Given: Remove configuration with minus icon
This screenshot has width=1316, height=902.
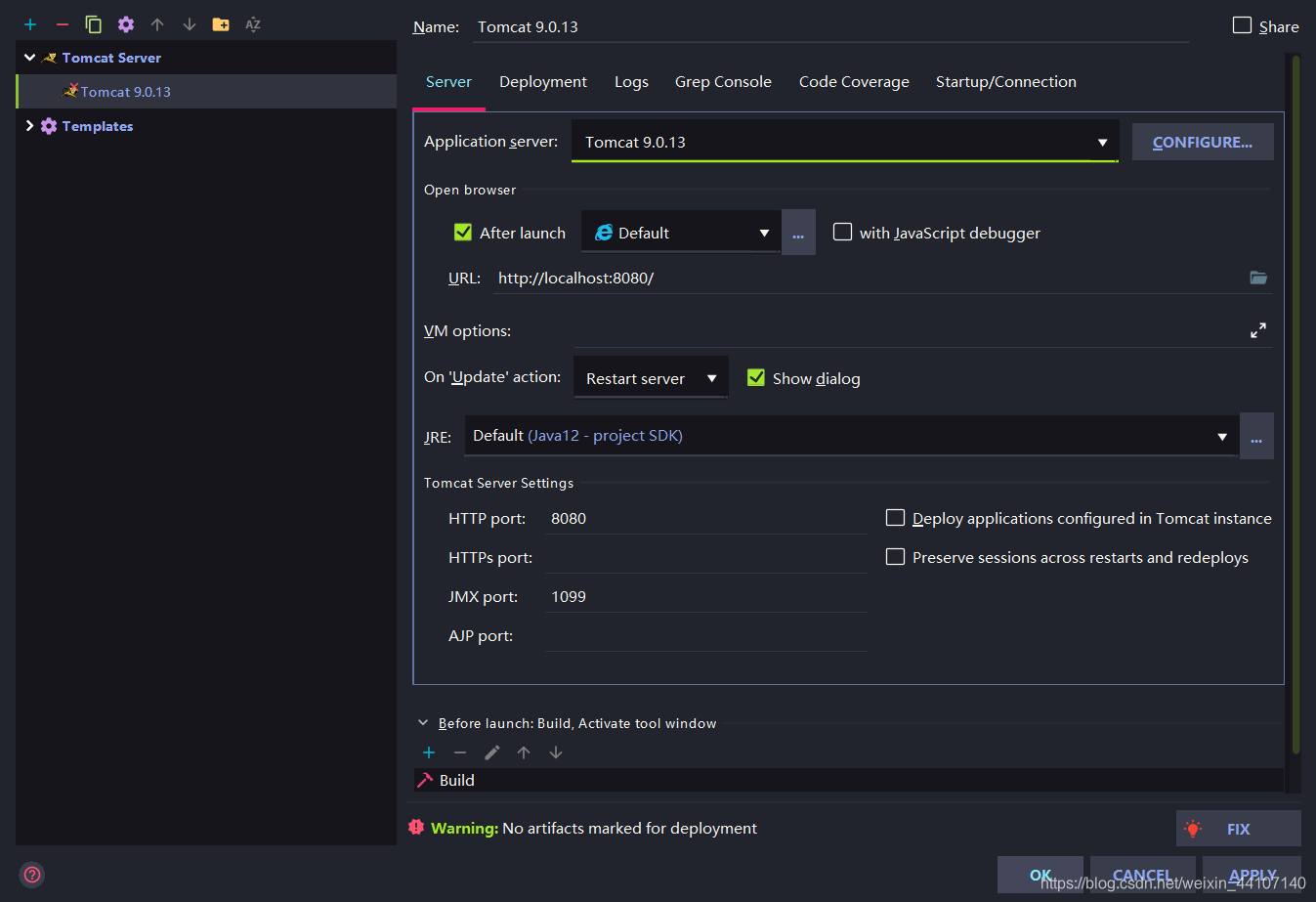Looking at the screenshot, I should (63, 24).
